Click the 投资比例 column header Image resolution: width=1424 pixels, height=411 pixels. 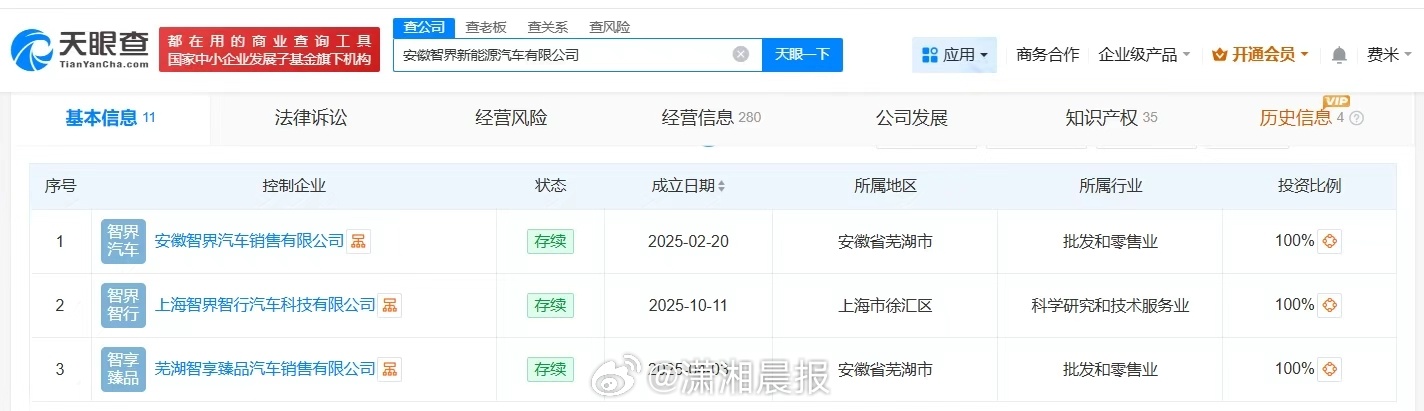click(x=1309, y=186)
